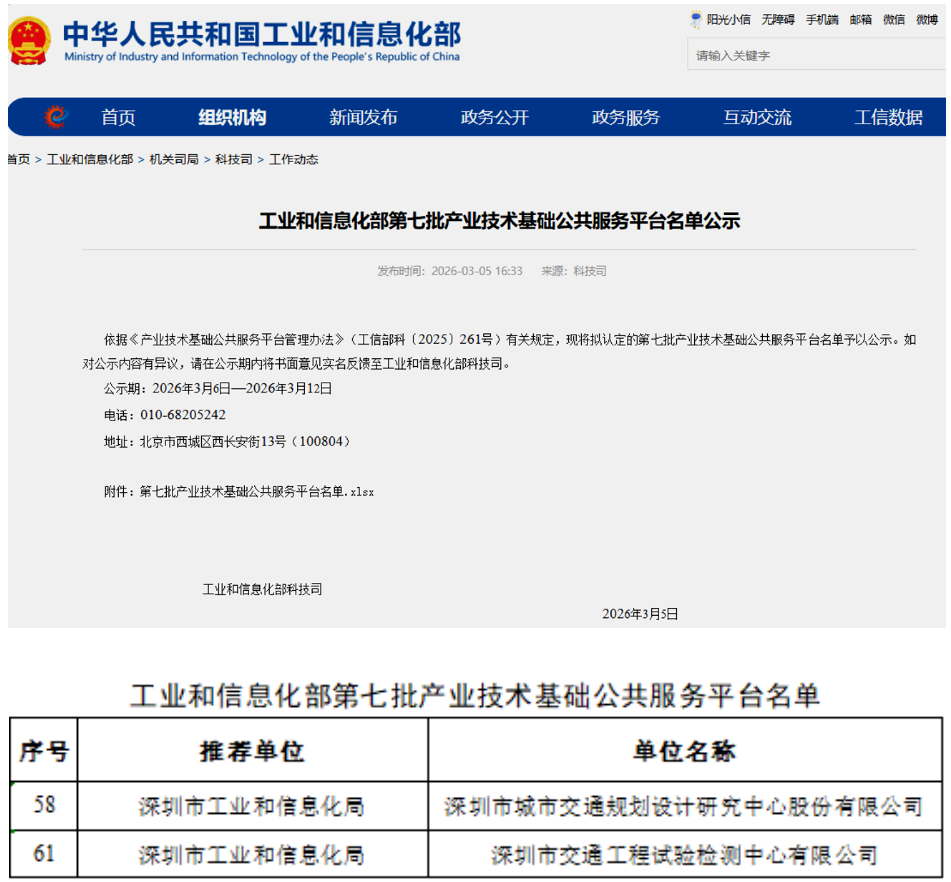951x882 pixels.
Task: Go to 科技司 in the breadcrumb
Action: pyautogui.click(x=234, y=160)
